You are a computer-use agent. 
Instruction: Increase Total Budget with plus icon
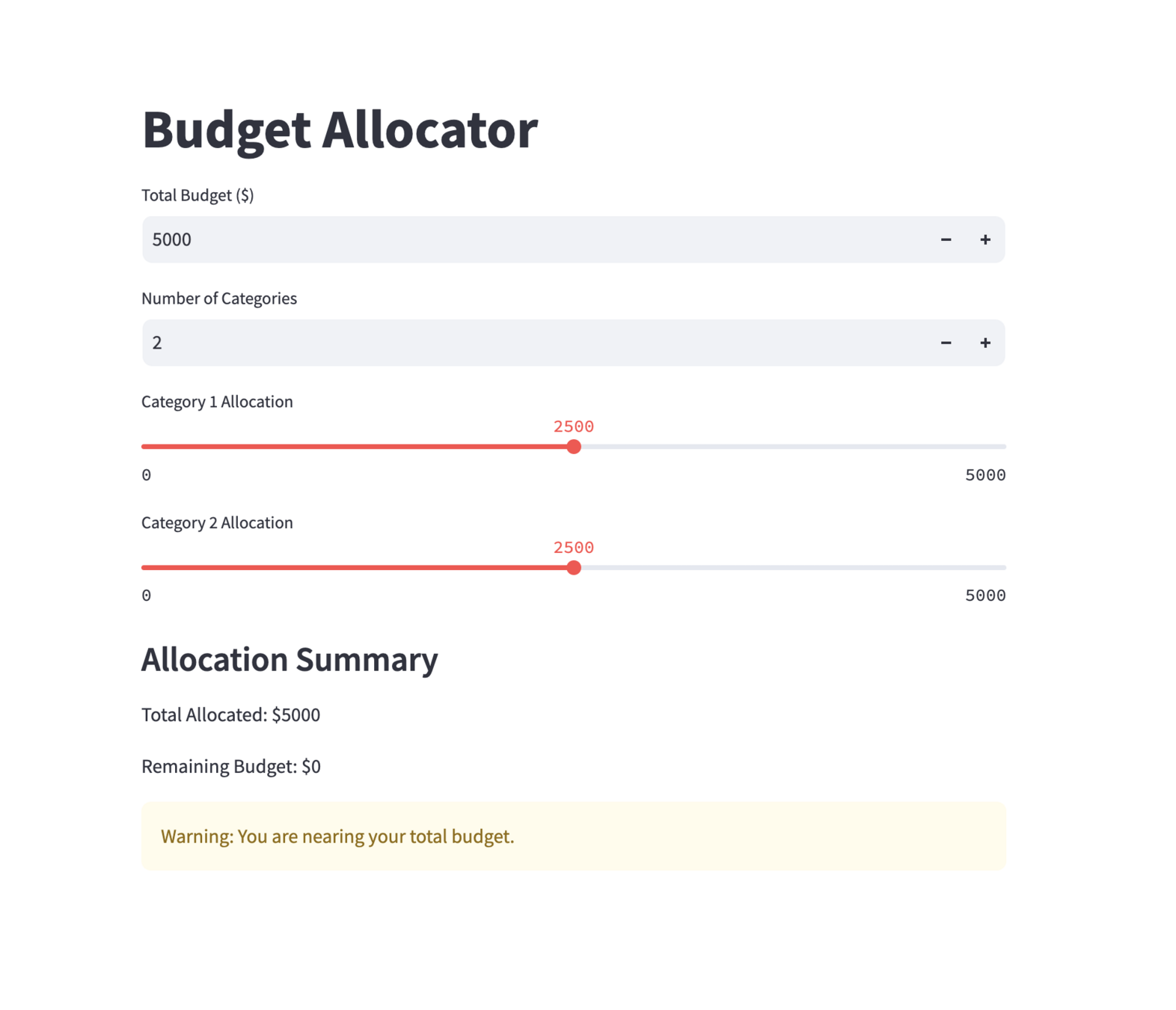click(984, 239)
